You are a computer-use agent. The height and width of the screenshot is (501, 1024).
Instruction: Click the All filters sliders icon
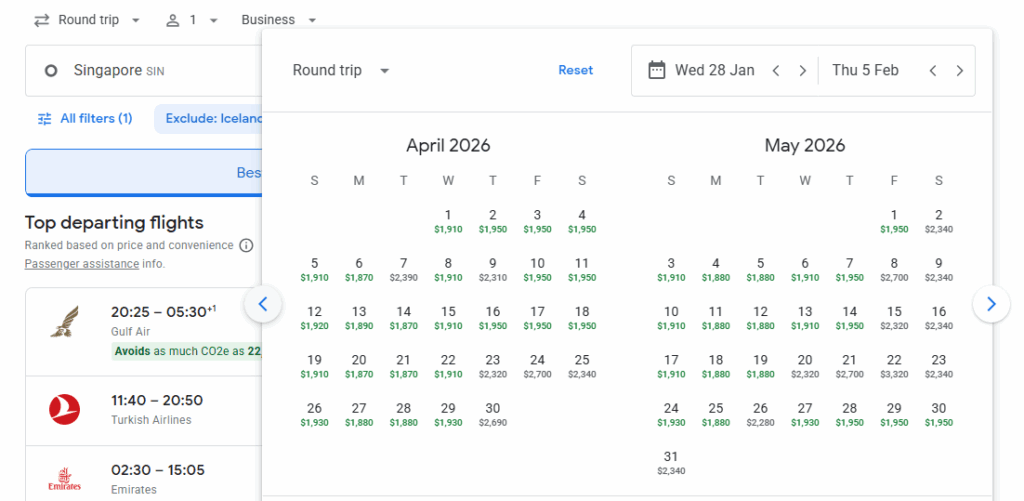pos(44,119)
